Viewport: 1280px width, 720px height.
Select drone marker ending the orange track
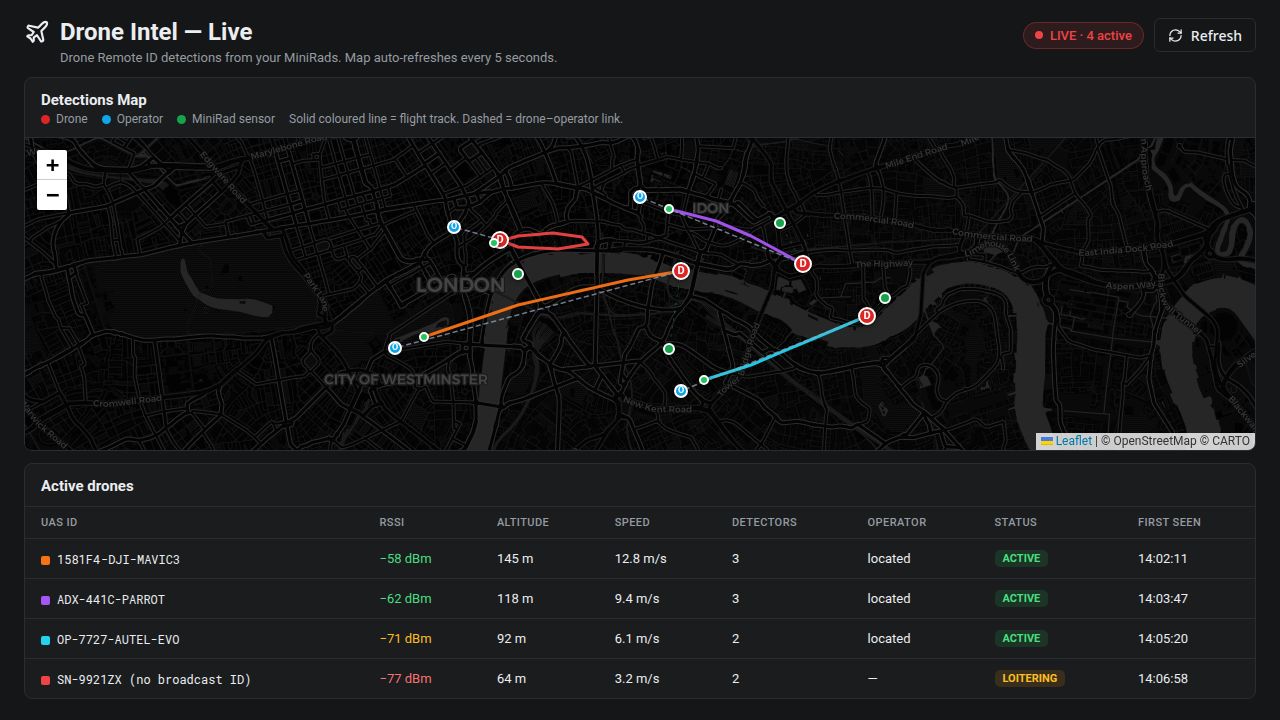(x=681, y=271)
